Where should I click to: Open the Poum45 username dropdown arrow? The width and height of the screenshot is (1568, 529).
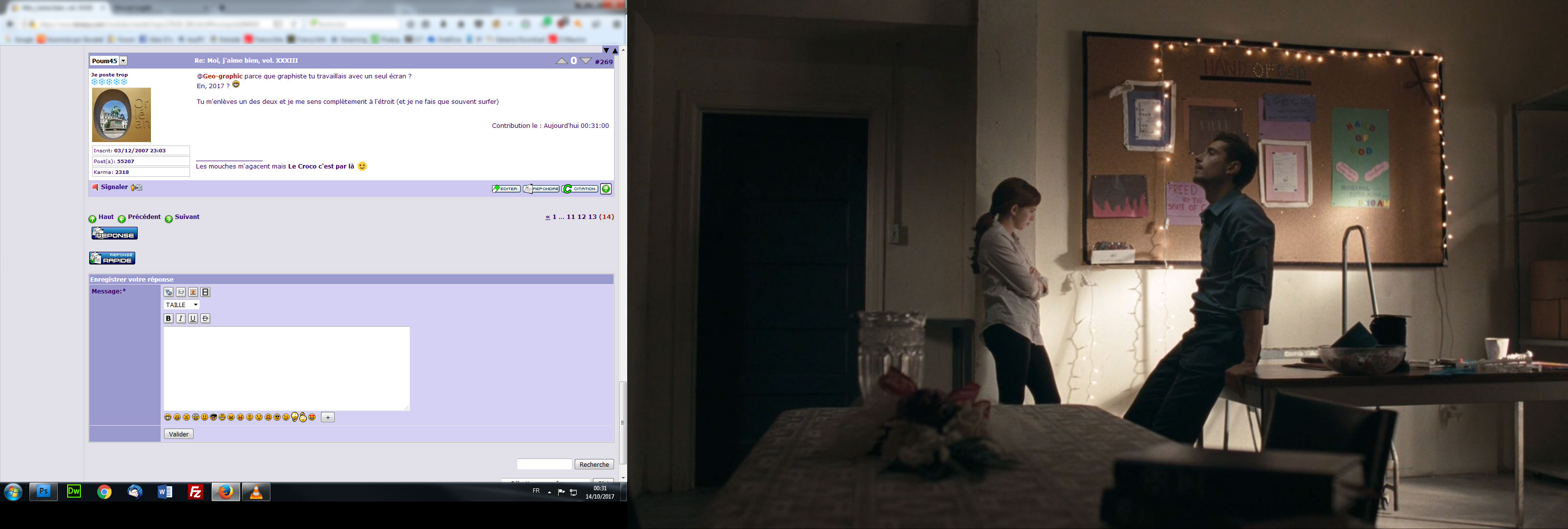point(123,61)
